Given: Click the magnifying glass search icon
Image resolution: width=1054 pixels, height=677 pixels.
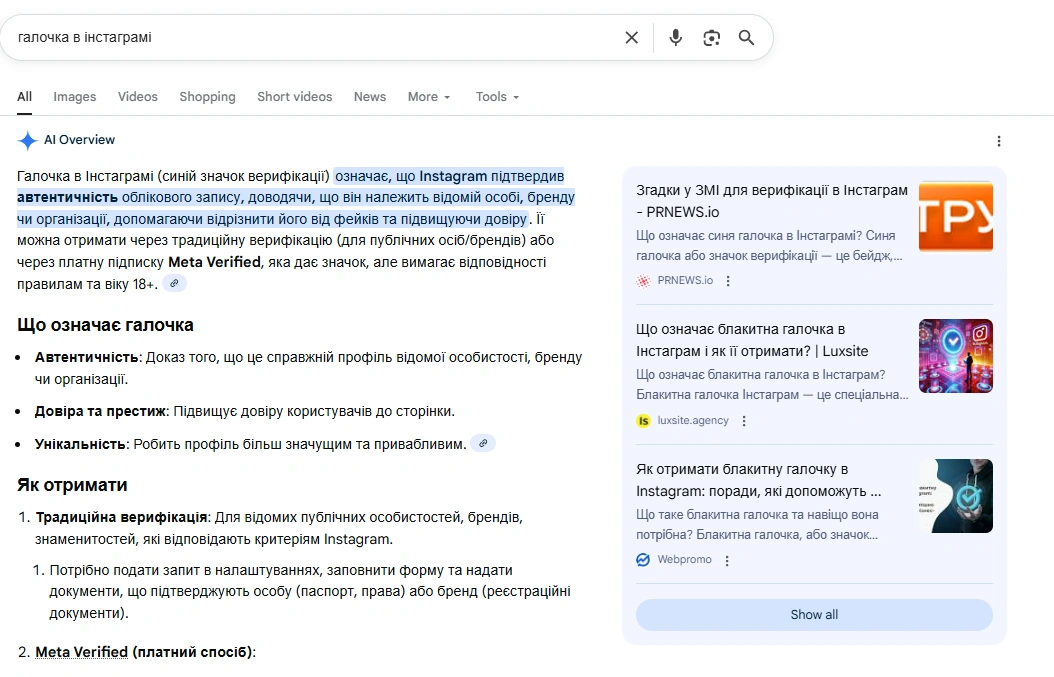Looking at the screenshot, I should pos(747,36).
